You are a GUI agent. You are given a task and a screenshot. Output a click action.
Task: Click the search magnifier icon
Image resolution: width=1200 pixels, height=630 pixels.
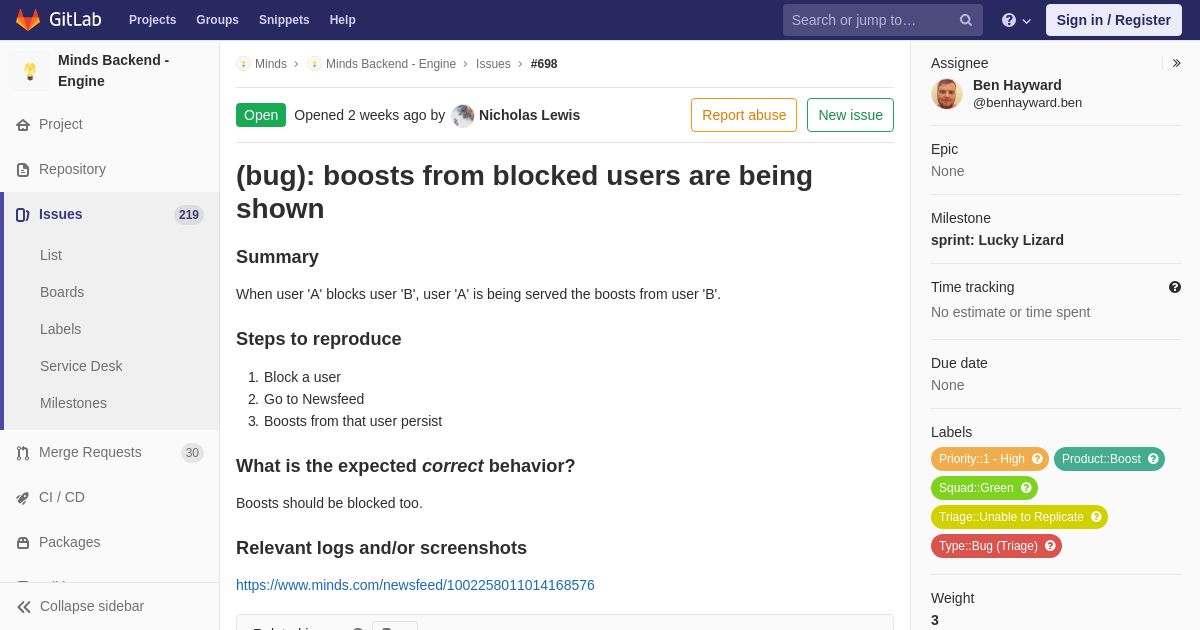coord(966,20)
